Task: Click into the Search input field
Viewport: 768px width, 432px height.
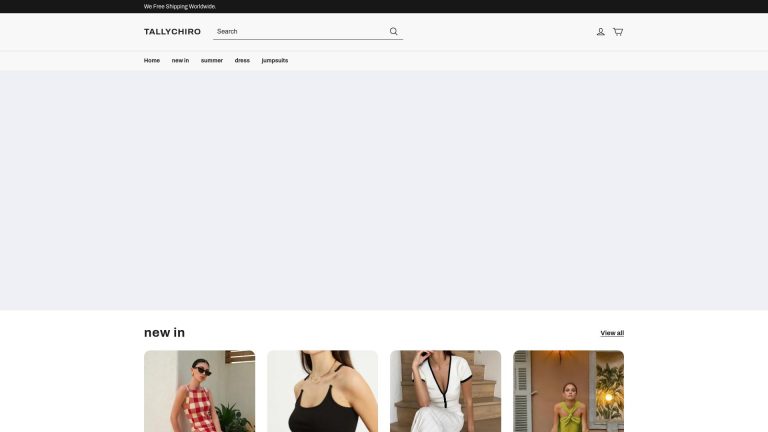Action: (x=300, y=32)
